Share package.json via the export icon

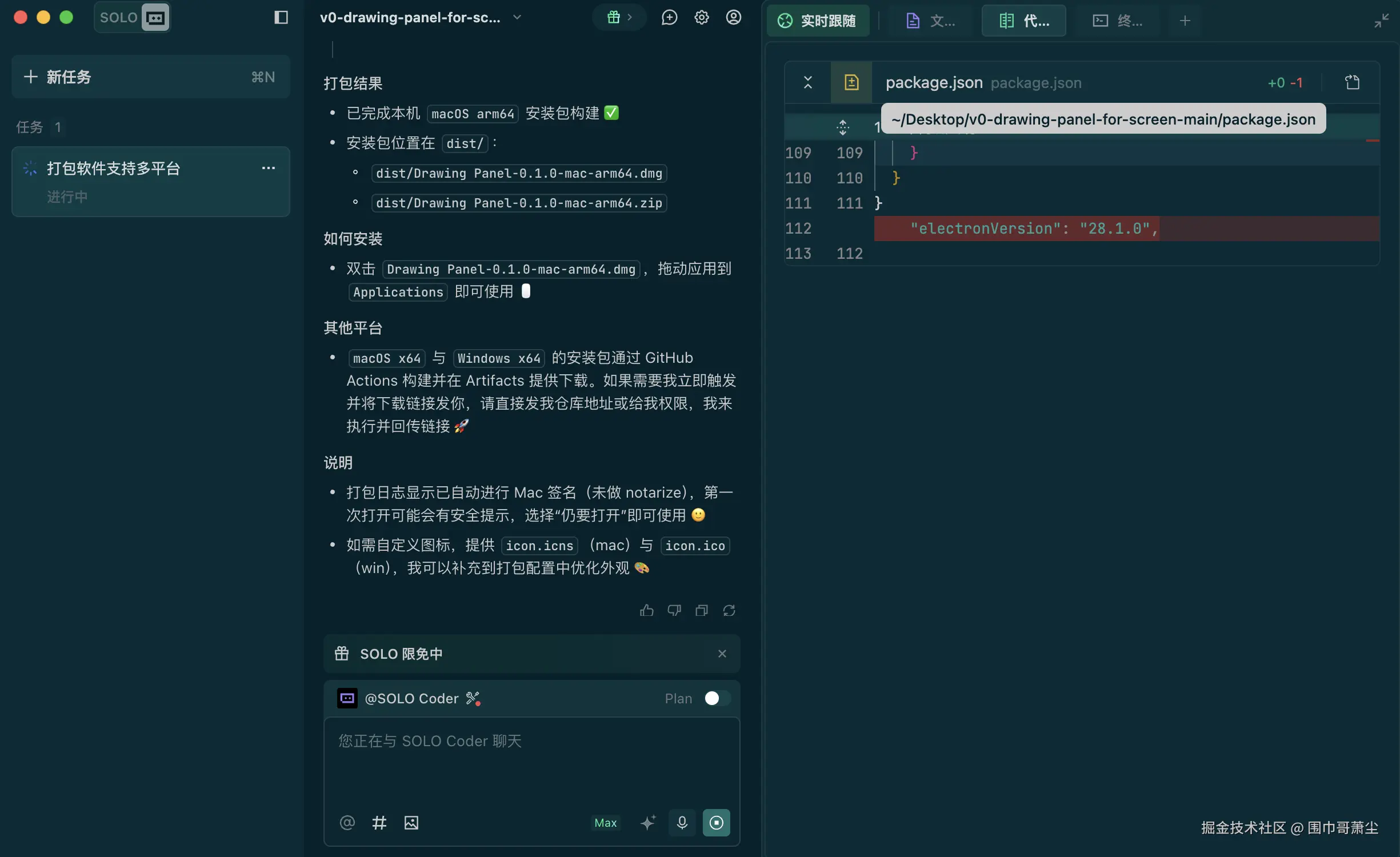click(x=1352, y=82)
